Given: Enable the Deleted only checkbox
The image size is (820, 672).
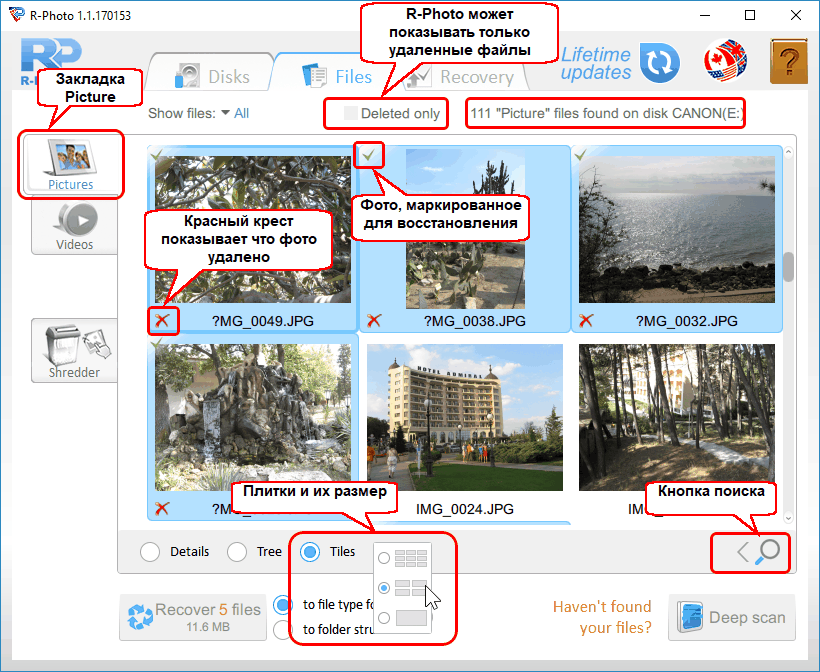Looking at the screenshot, I should (x=351, y=114).
